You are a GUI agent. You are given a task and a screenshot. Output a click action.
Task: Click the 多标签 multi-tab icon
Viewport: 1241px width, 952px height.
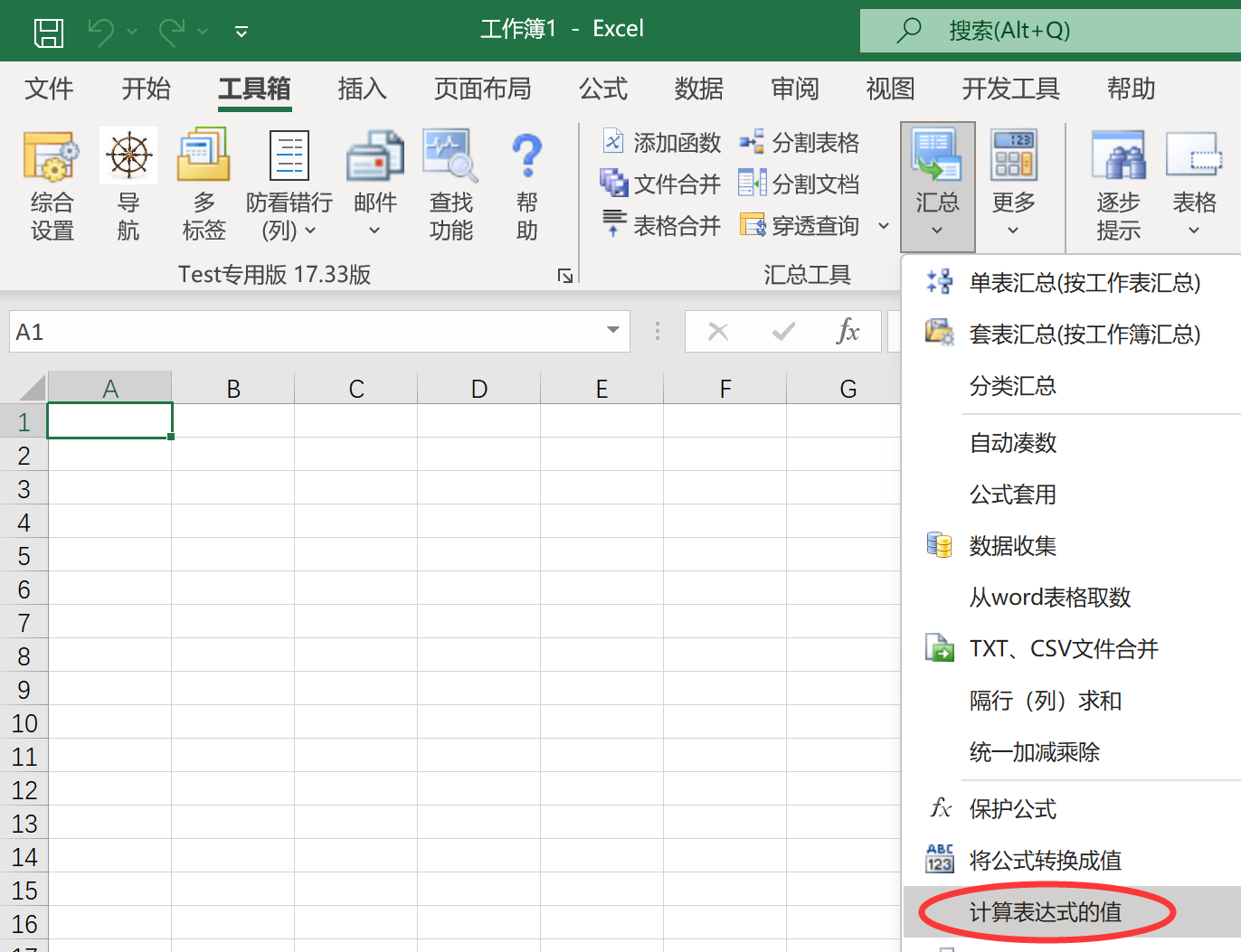(x=204, y=157)
